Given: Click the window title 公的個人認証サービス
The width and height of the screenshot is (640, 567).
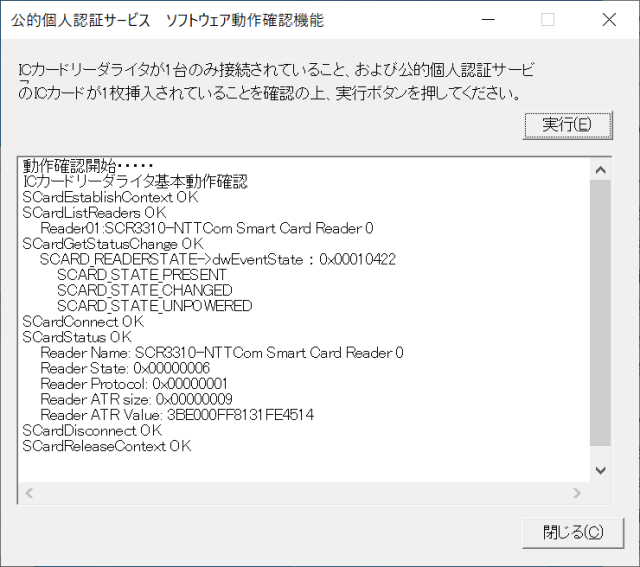Looking at the screenshot, I should pos(167,20).
